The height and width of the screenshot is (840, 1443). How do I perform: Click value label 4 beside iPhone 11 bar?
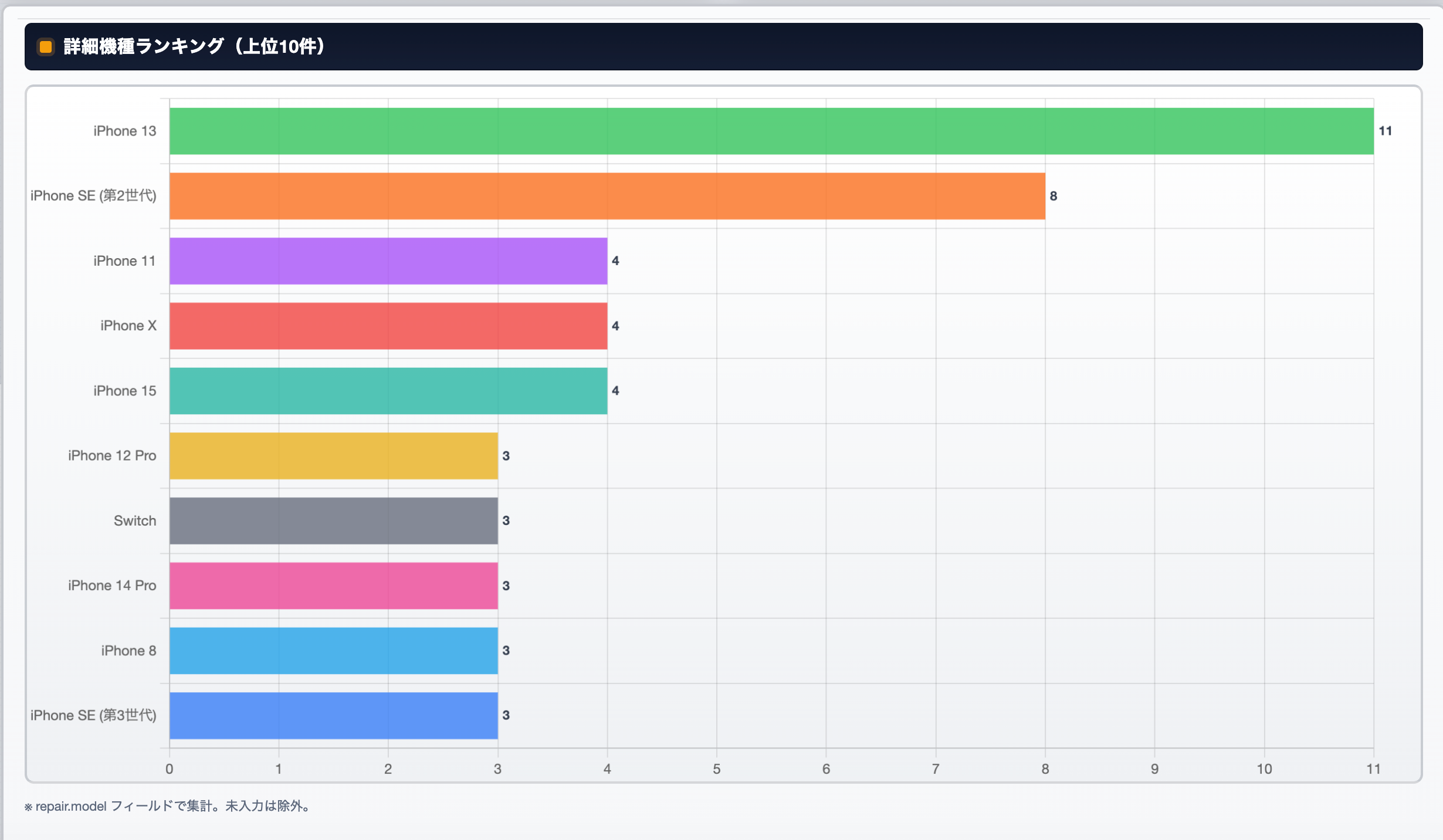[x=615, y=261]
